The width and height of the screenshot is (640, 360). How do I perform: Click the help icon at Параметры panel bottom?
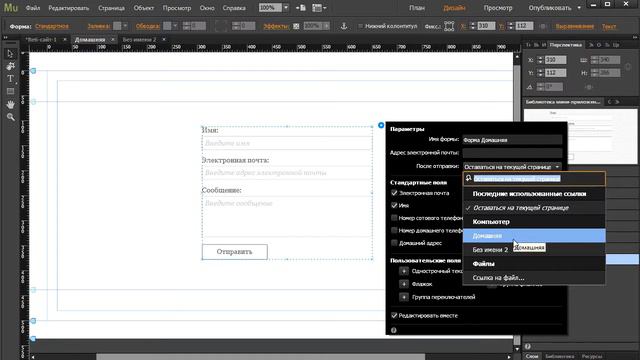click(x=393, y=330)
